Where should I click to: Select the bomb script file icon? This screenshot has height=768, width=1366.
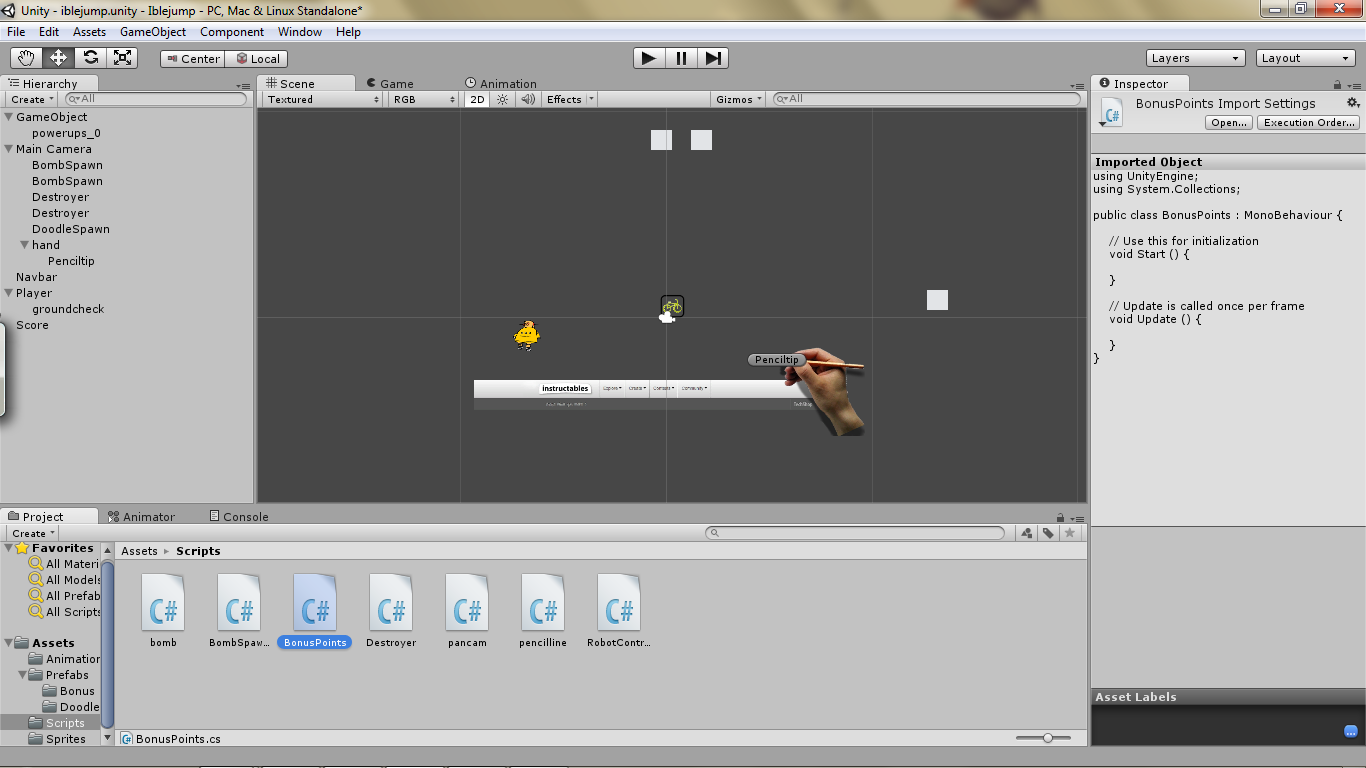[163, 602]
